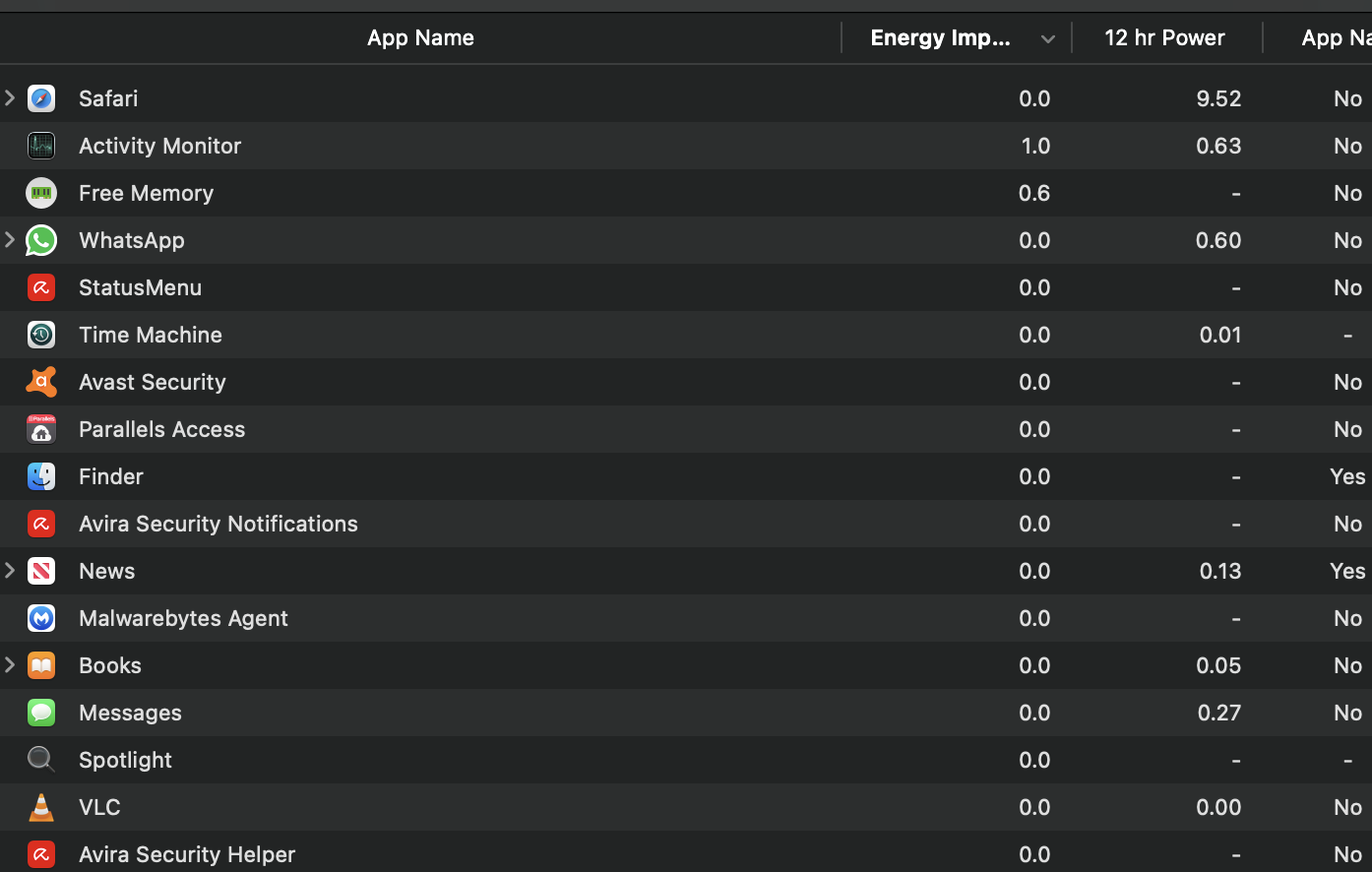This screenshot has height=872, width=1372.
Task: Select Avira Security Notifications row name
Action: click(218, 524)
